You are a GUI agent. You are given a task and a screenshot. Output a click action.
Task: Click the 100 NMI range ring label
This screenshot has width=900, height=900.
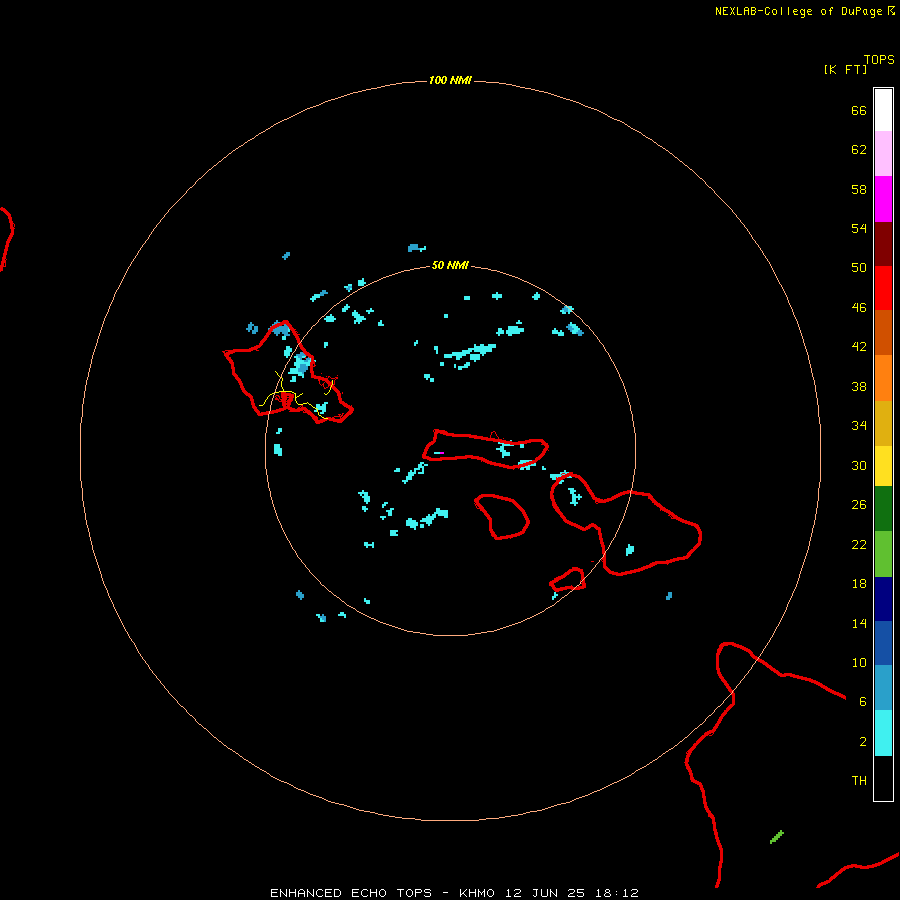[x=450, y=80]
